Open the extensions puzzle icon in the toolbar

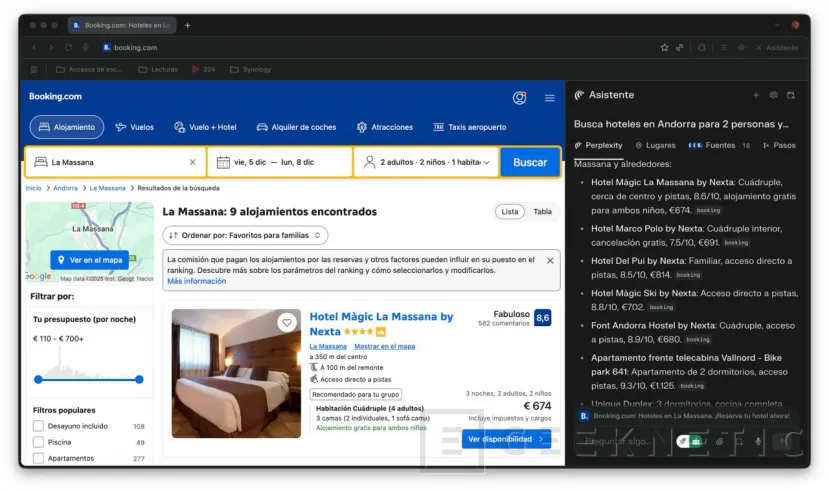click(x=702, y=48)
